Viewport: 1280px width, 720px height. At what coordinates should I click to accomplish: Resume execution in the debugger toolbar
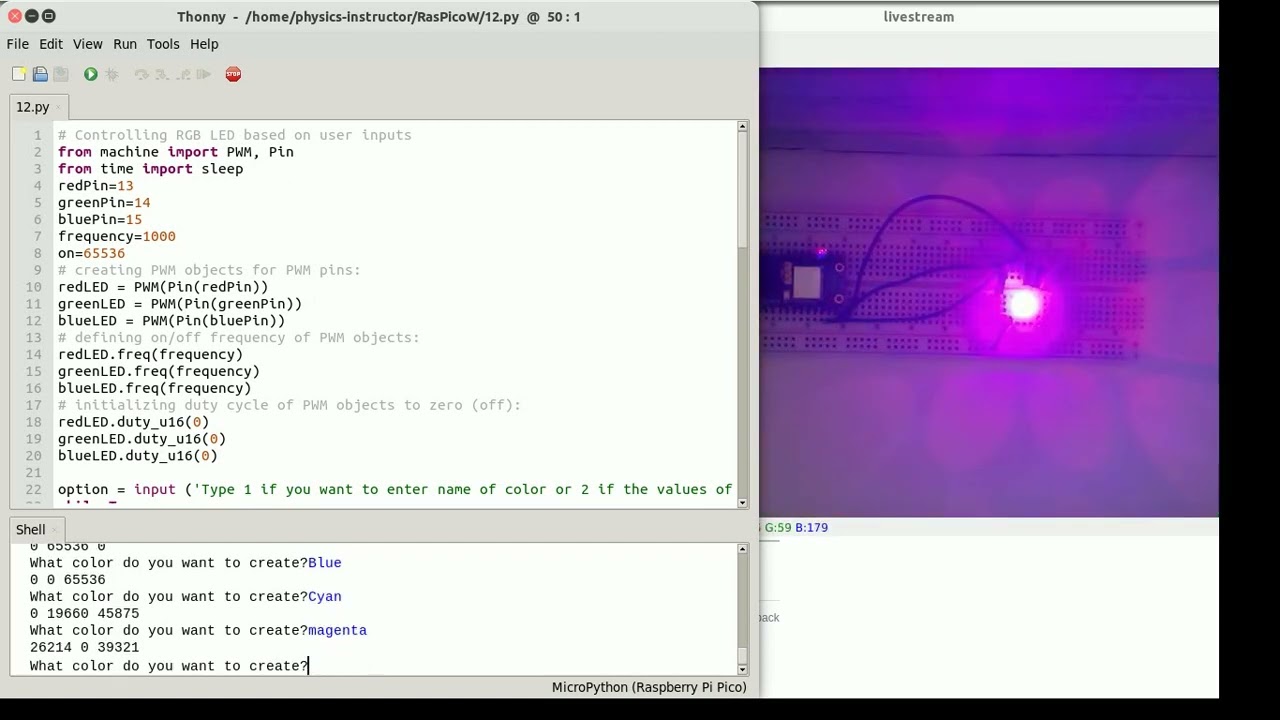[204, 74]
